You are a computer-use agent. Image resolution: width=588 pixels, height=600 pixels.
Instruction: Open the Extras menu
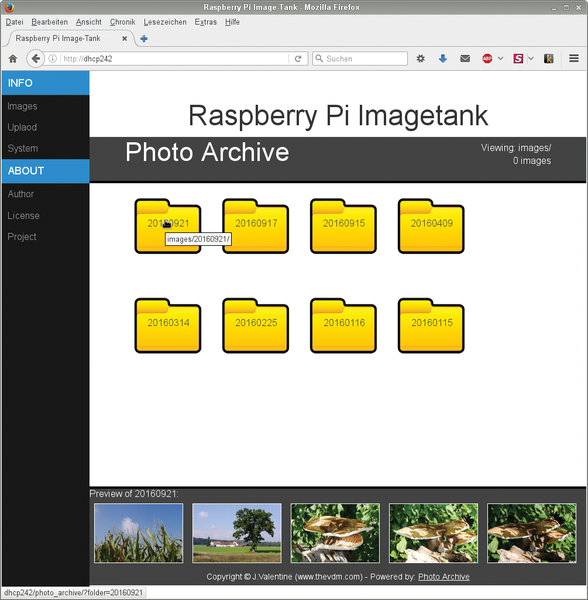(x=205, y=22)
